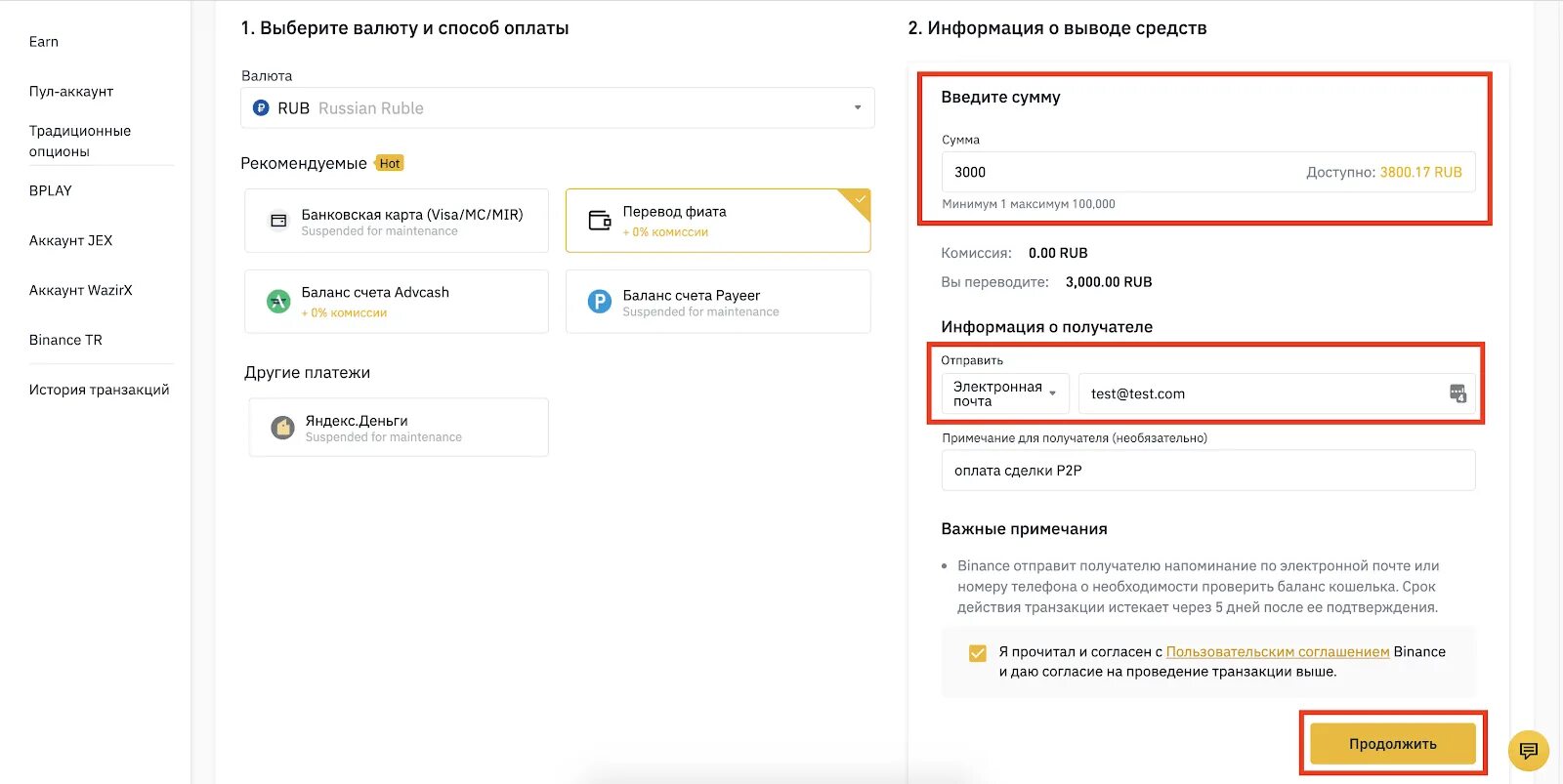Image resolution: width=1563 pixels, height=784 pixels.
Task: Select Баланс счета Payeer payment method
Action: (x=718, y=302)
